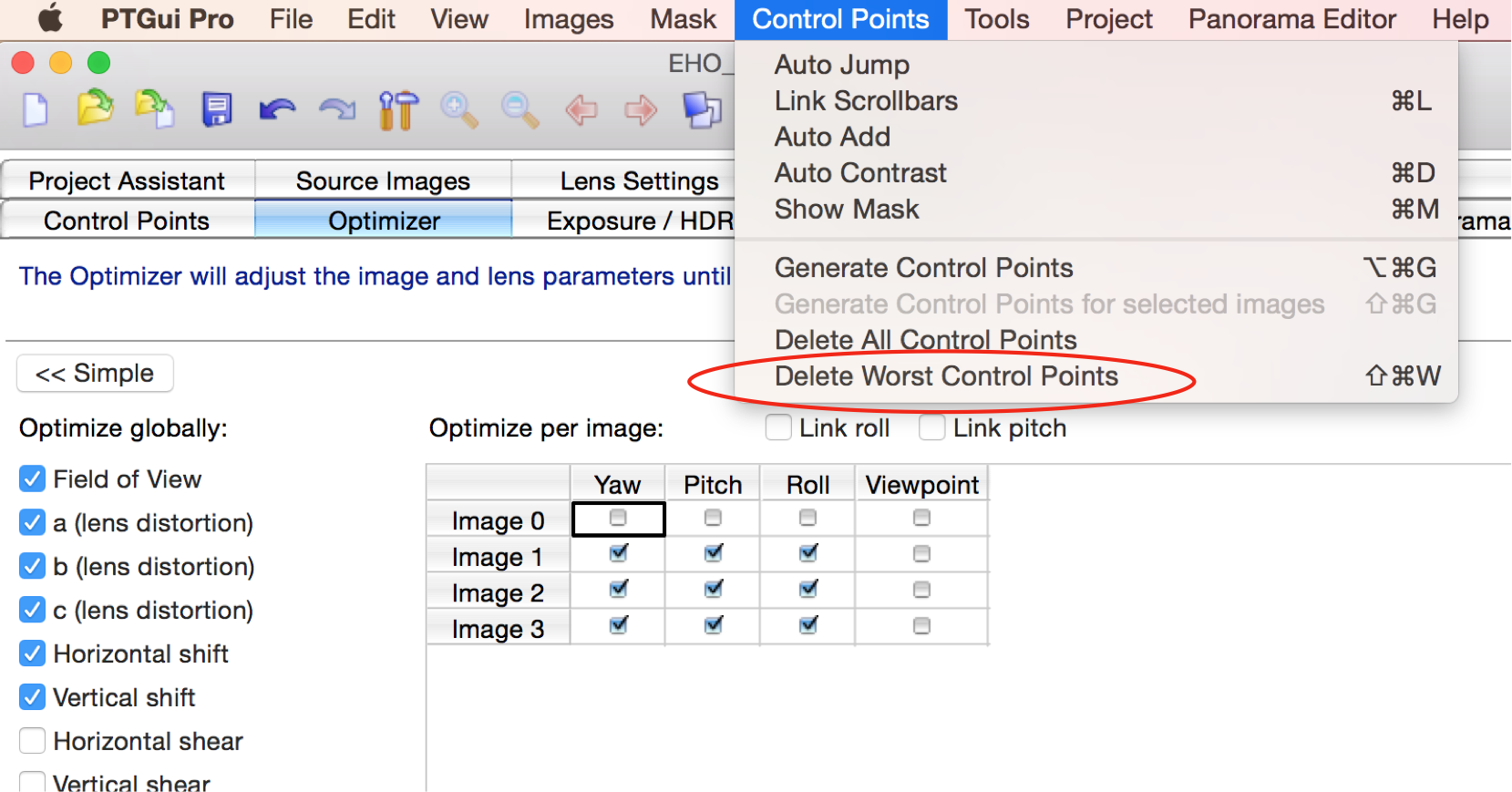This screenshot has height=792, width=1512.
Task: Open the Panorama Editor menu
Action: click(1292, 19)
